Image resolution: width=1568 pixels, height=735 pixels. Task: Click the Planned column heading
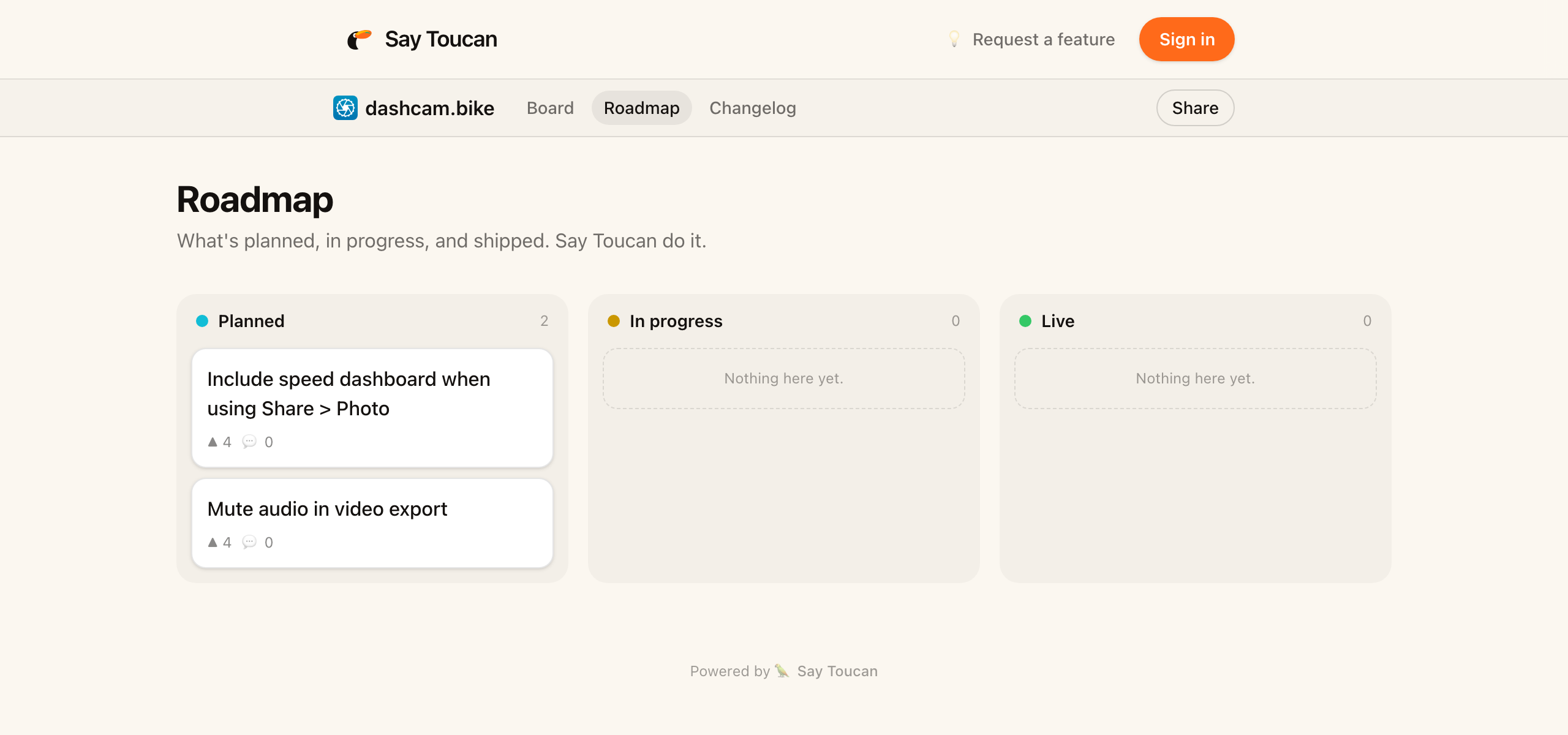coord(251,321)
